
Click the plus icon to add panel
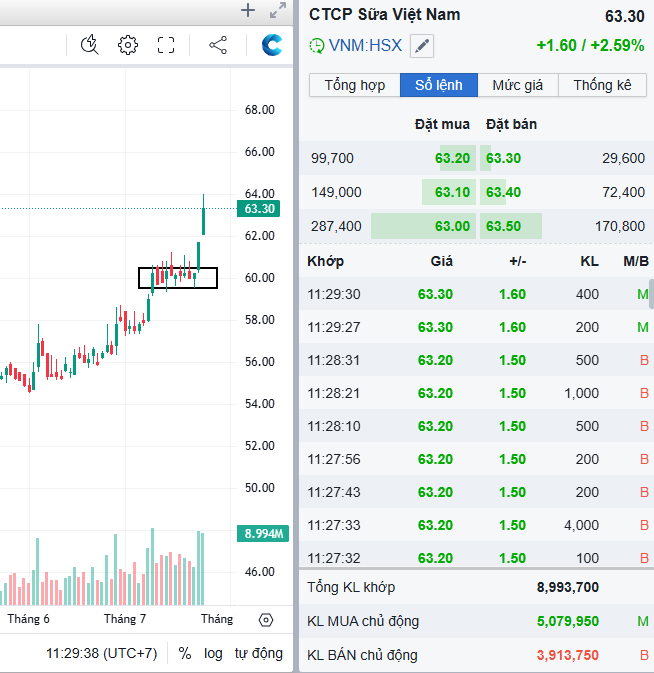248,11
